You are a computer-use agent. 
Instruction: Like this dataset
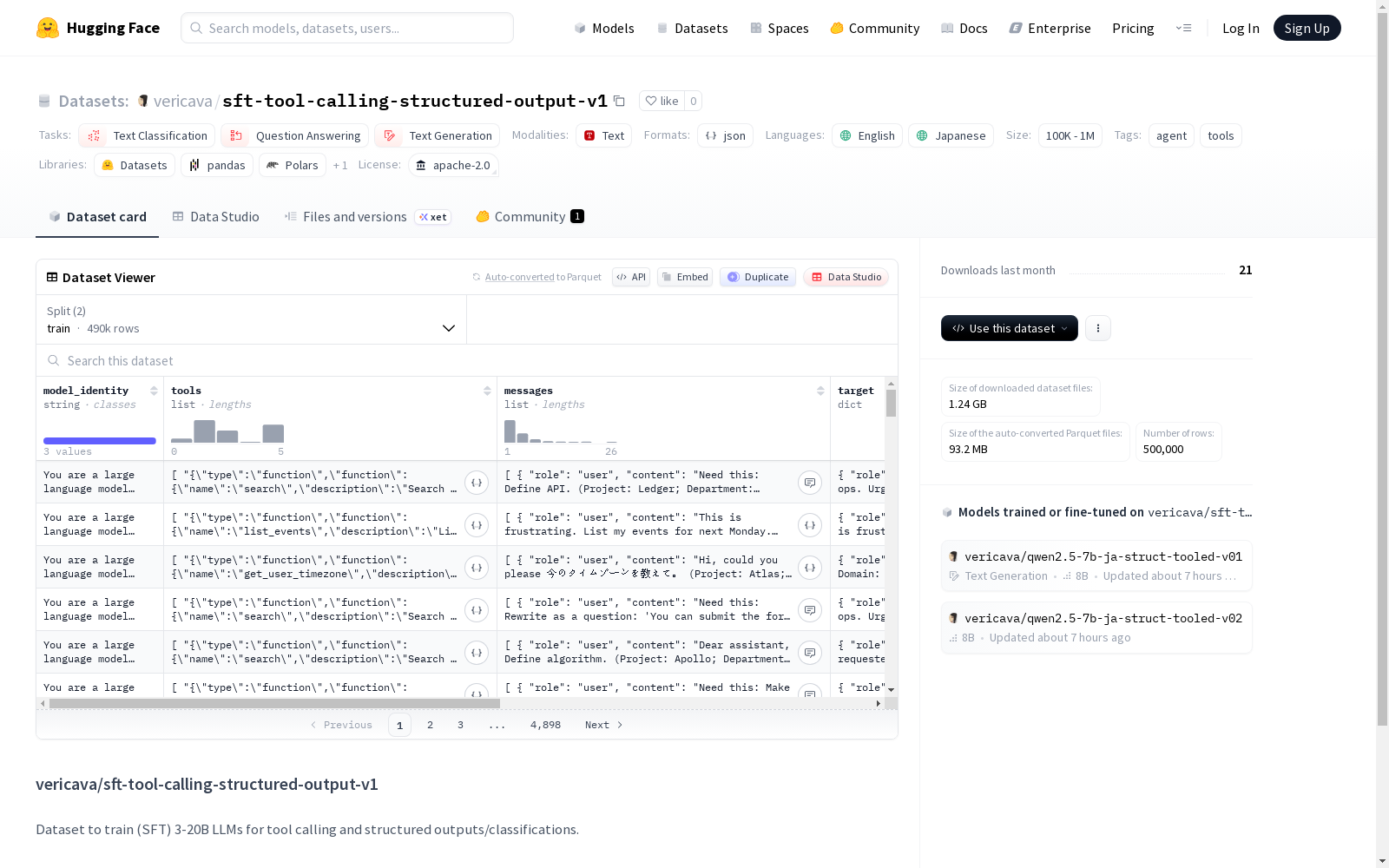point(662,101)
